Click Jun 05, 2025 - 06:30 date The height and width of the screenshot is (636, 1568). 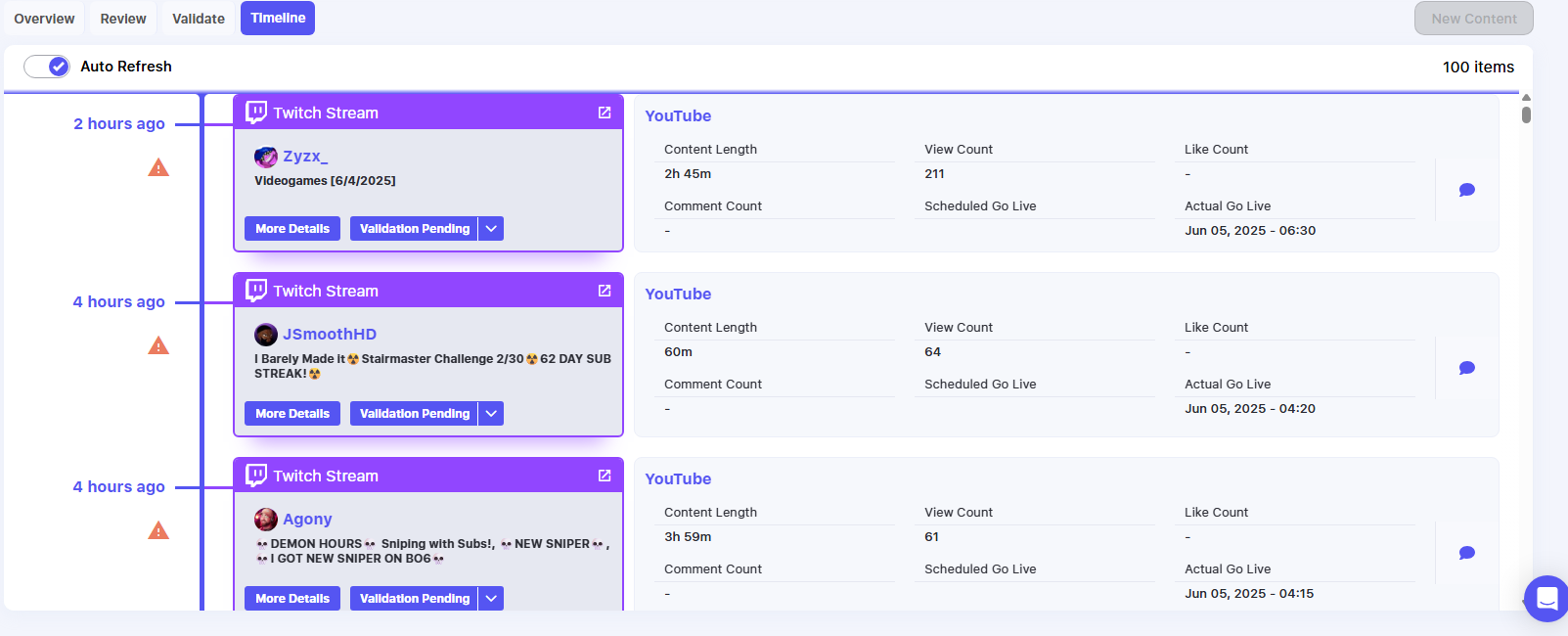1250,231
